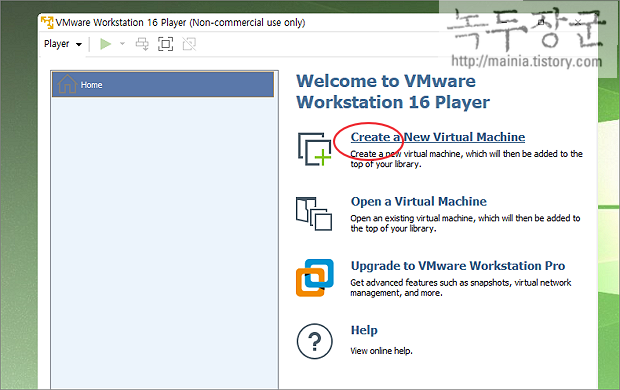Screen dimensions: 620x390
Task: Click the Workstation Pro orange-blue logo icon
Action: tap(315, 278)
